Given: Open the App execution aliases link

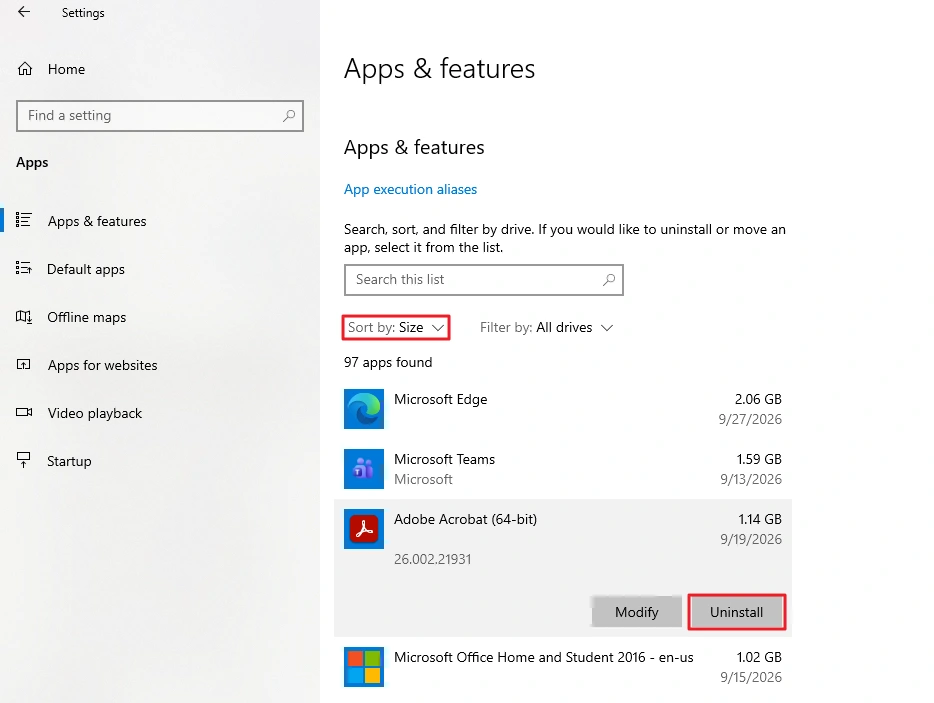Looking at the screenshot, I should 410,189.
